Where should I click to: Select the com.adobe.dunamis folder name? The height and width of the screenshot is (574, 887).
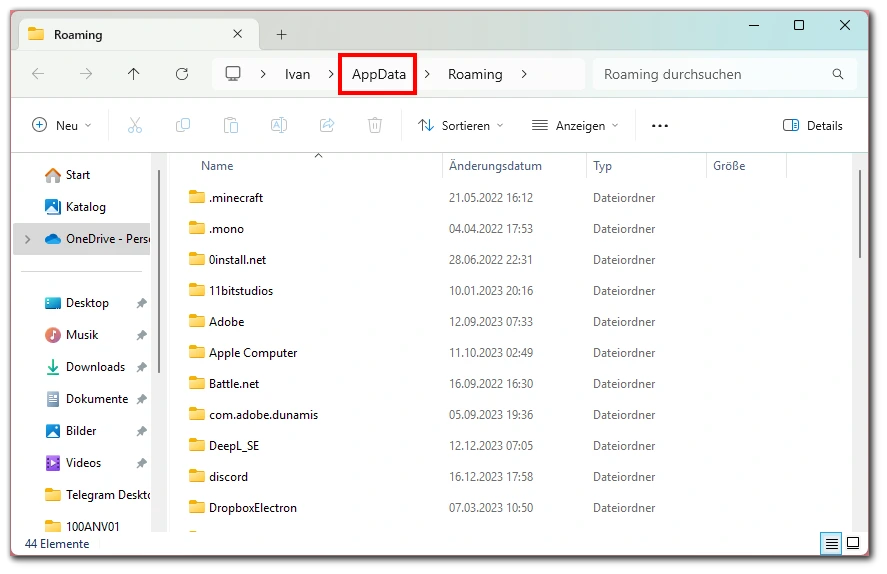[264, 415]
